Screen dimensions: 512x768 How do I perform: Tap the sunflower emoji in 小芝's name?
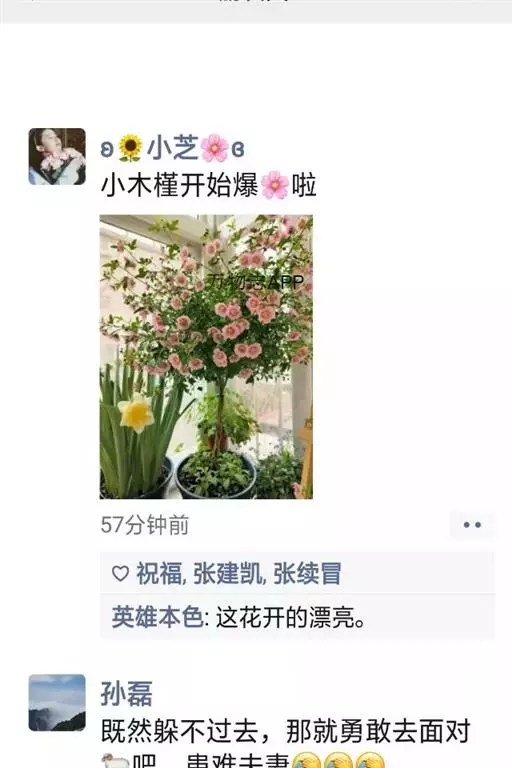130,148
